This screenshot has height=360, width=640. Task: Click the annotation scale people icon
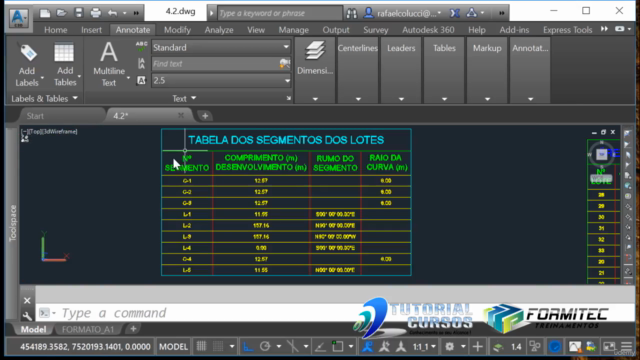point(367,347)
